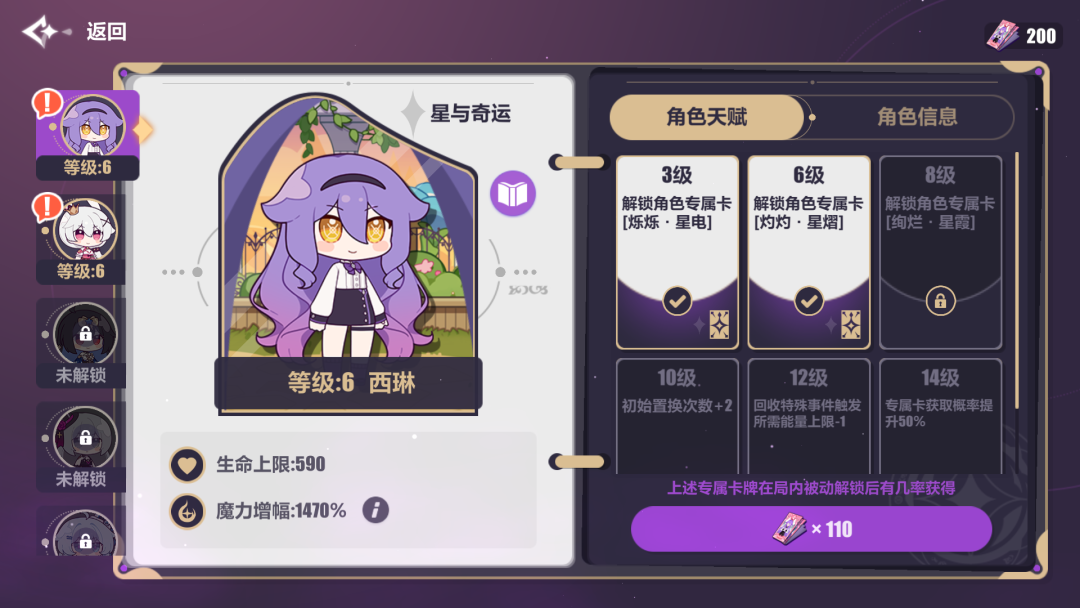Screen dimensions: 1080x608
Task: Select the first locked 未解锁 character
Action: point(81,343)
